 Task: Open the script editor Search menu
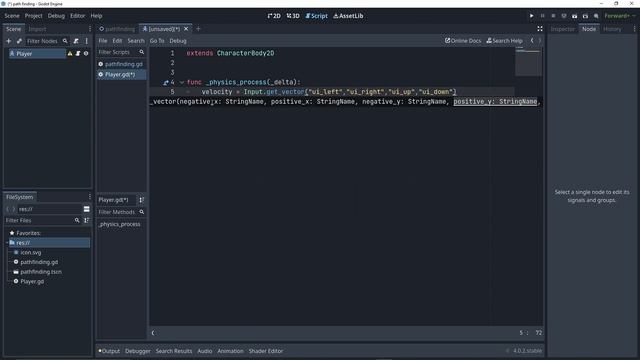pos(136,41)
